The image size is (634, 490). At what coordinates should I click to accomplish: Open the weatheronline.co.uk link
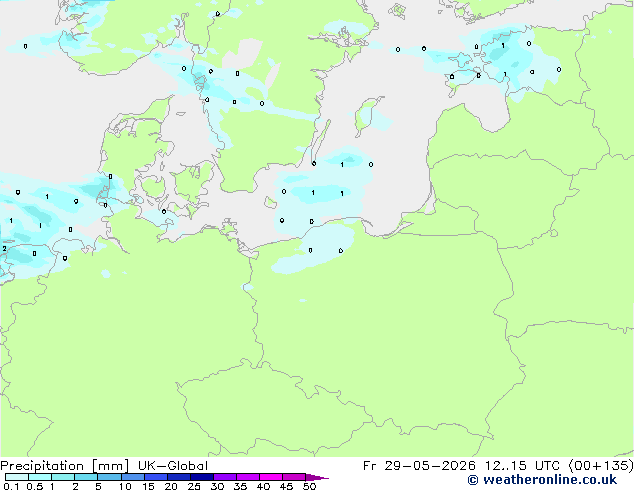(x=542, y=480)
